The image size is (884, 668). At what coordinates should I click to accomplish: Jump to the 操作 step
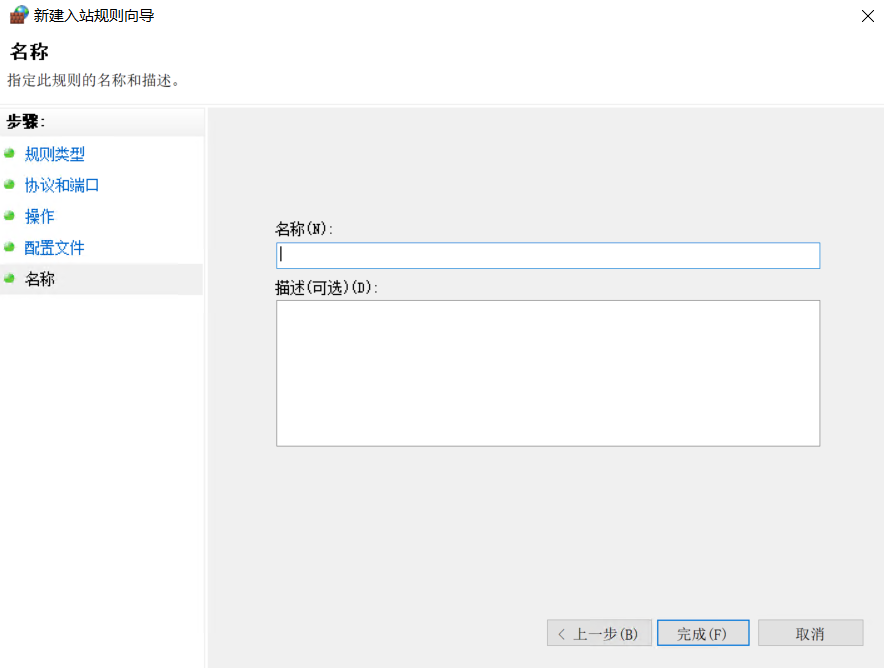[x=39, y=216]
